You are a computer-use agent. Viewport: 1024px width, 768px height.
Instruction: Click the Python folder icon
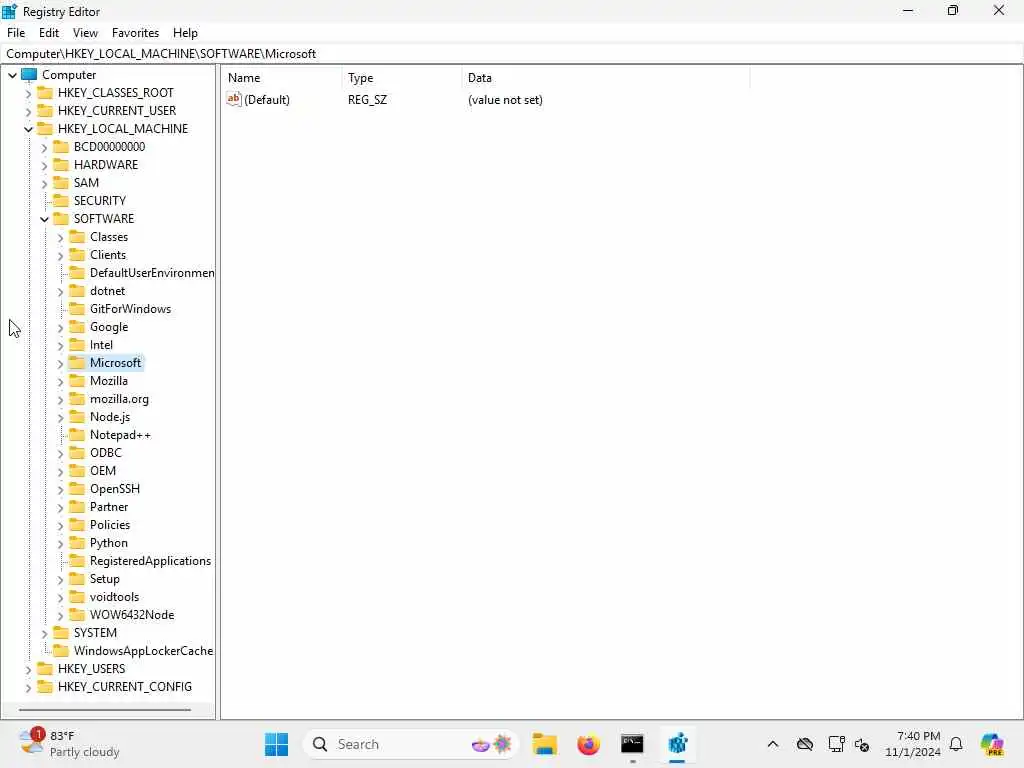[x=77, y=542]
